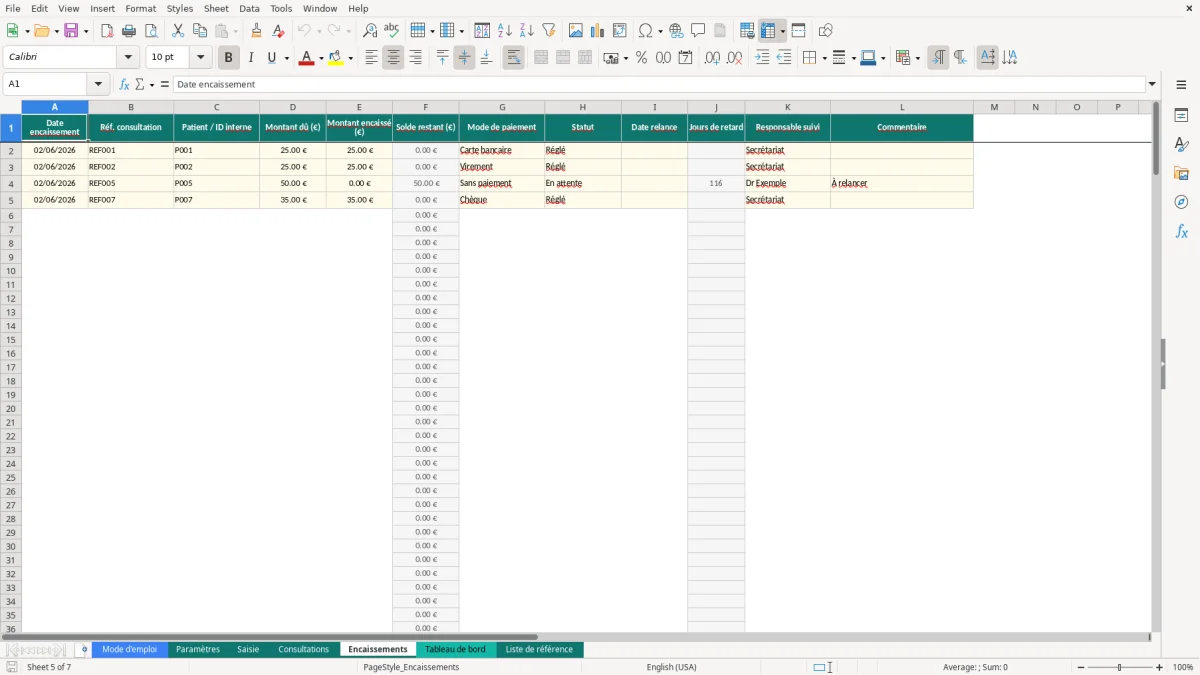Toggle Left-To-Right text direction

tap(938, 58)
